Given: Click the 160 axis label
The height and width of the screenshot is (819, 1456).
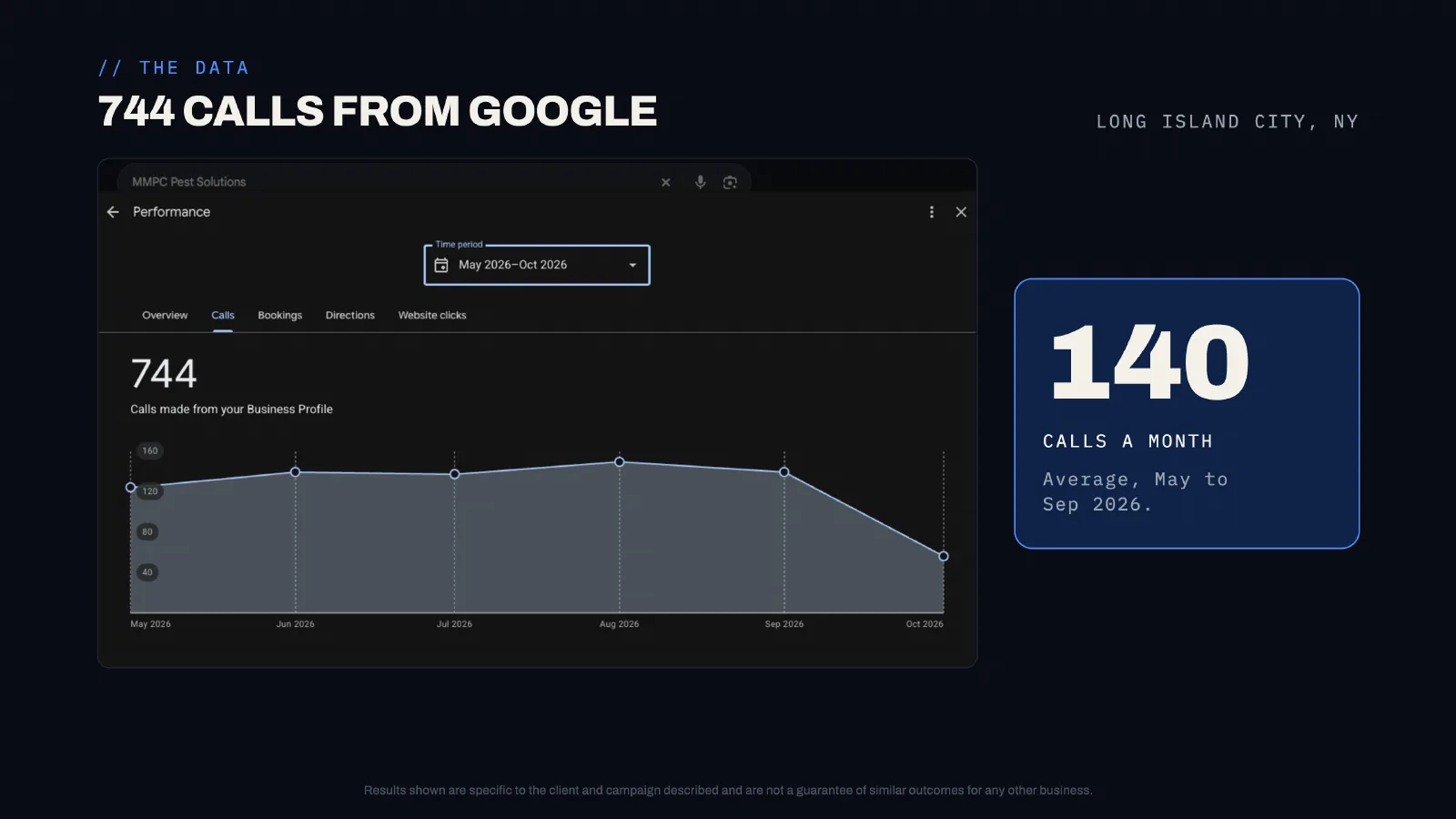Looking at the screenshot, I should coord(150,450).
